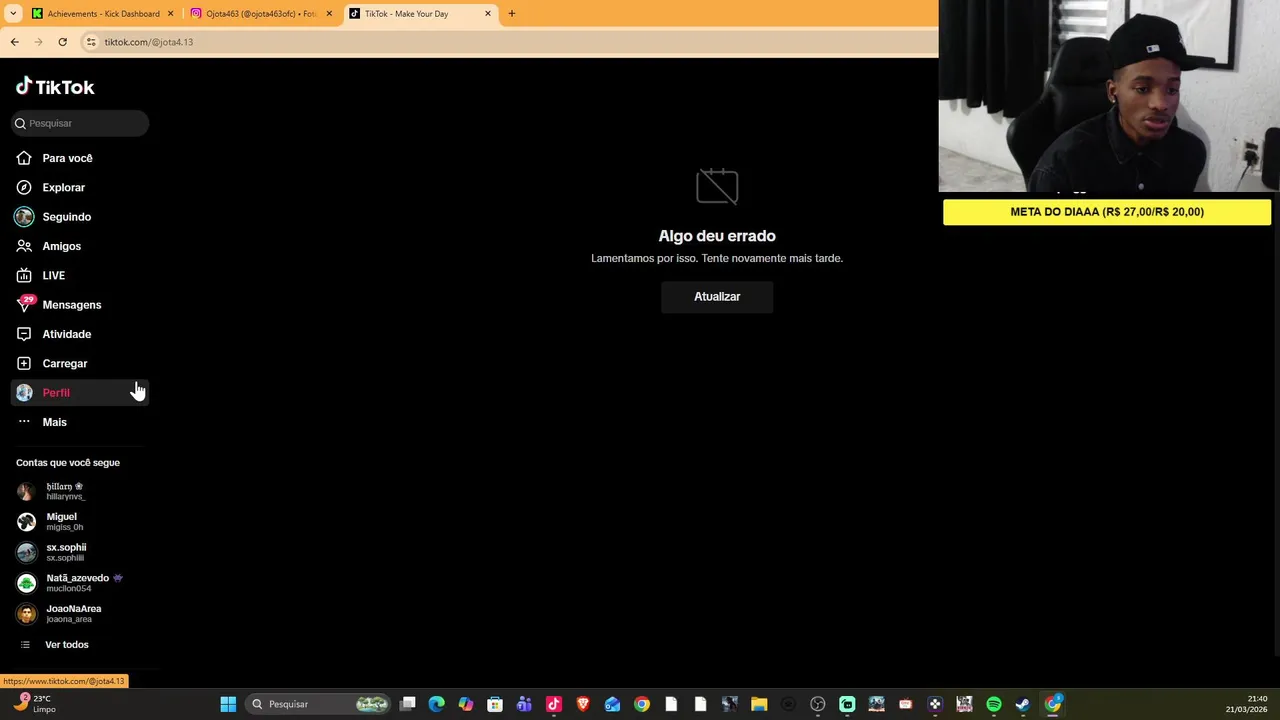The width and height of the screenshot is (1280, 720).
Task: Open the Explorar page
Action: pos(80,187)
